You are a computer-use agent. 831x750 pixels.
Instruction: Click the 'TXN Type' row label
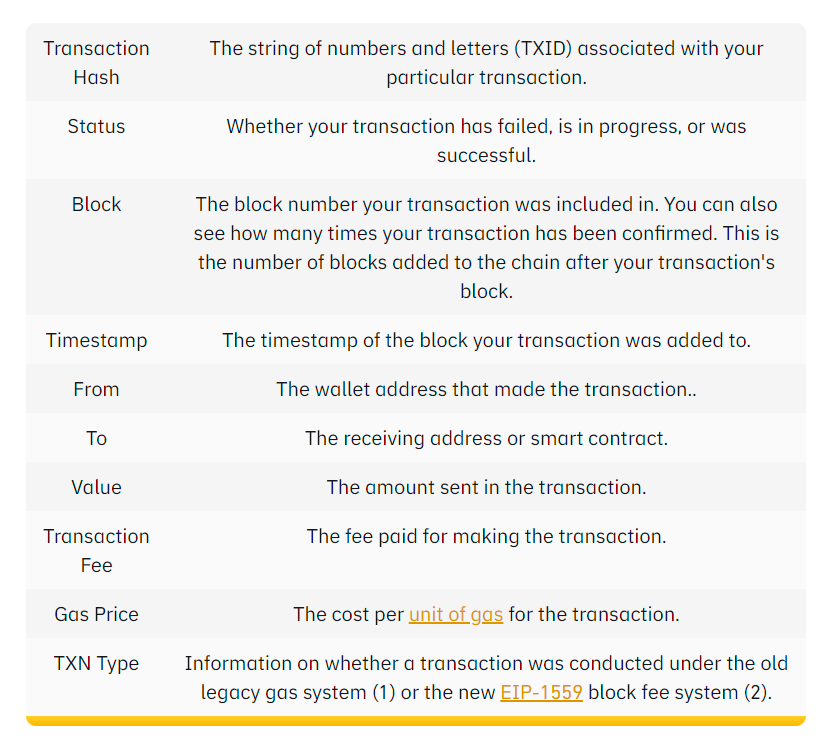(96, 663)
